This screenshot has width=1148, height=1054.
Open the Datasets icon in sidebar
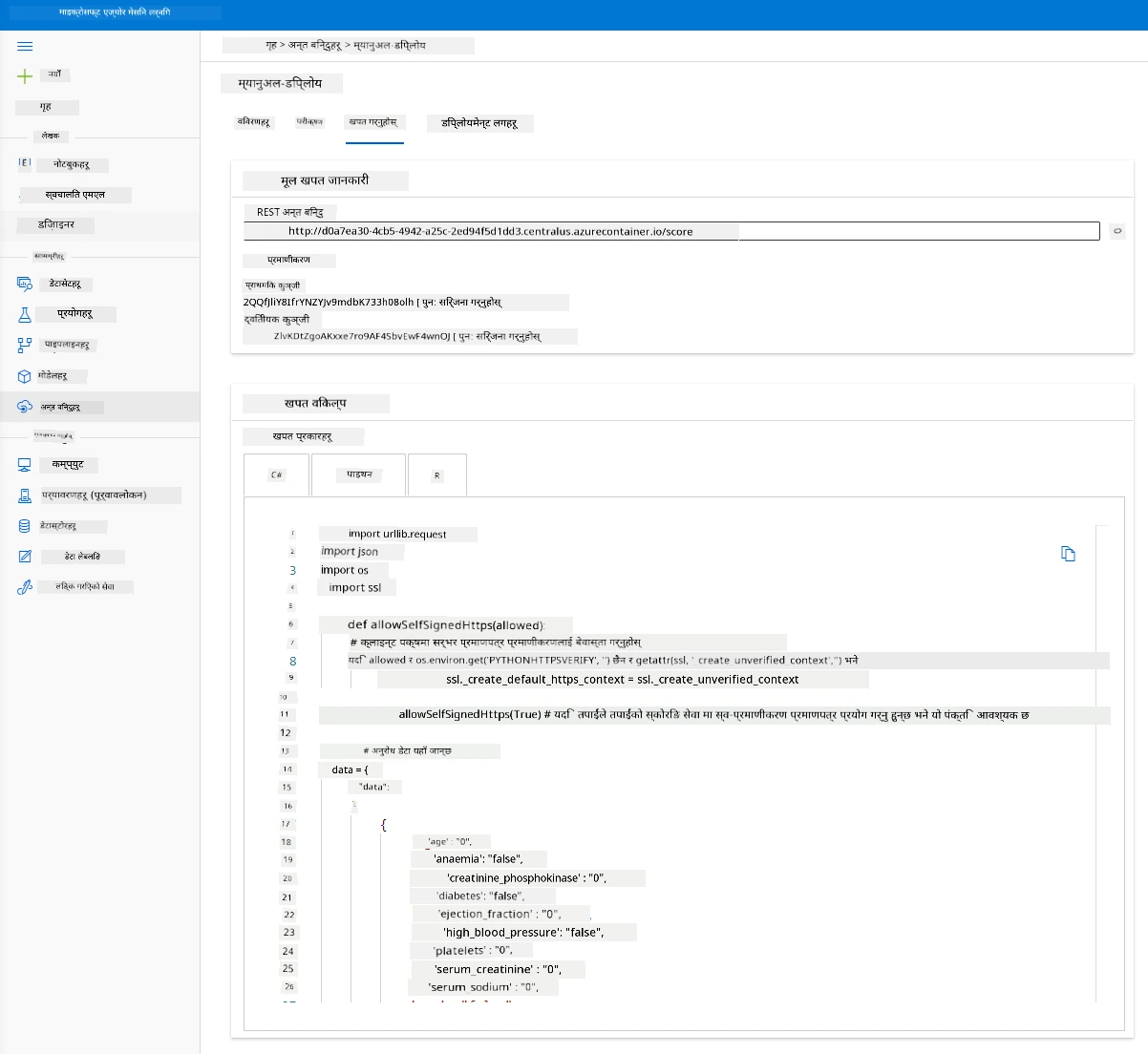pos(25,284)
